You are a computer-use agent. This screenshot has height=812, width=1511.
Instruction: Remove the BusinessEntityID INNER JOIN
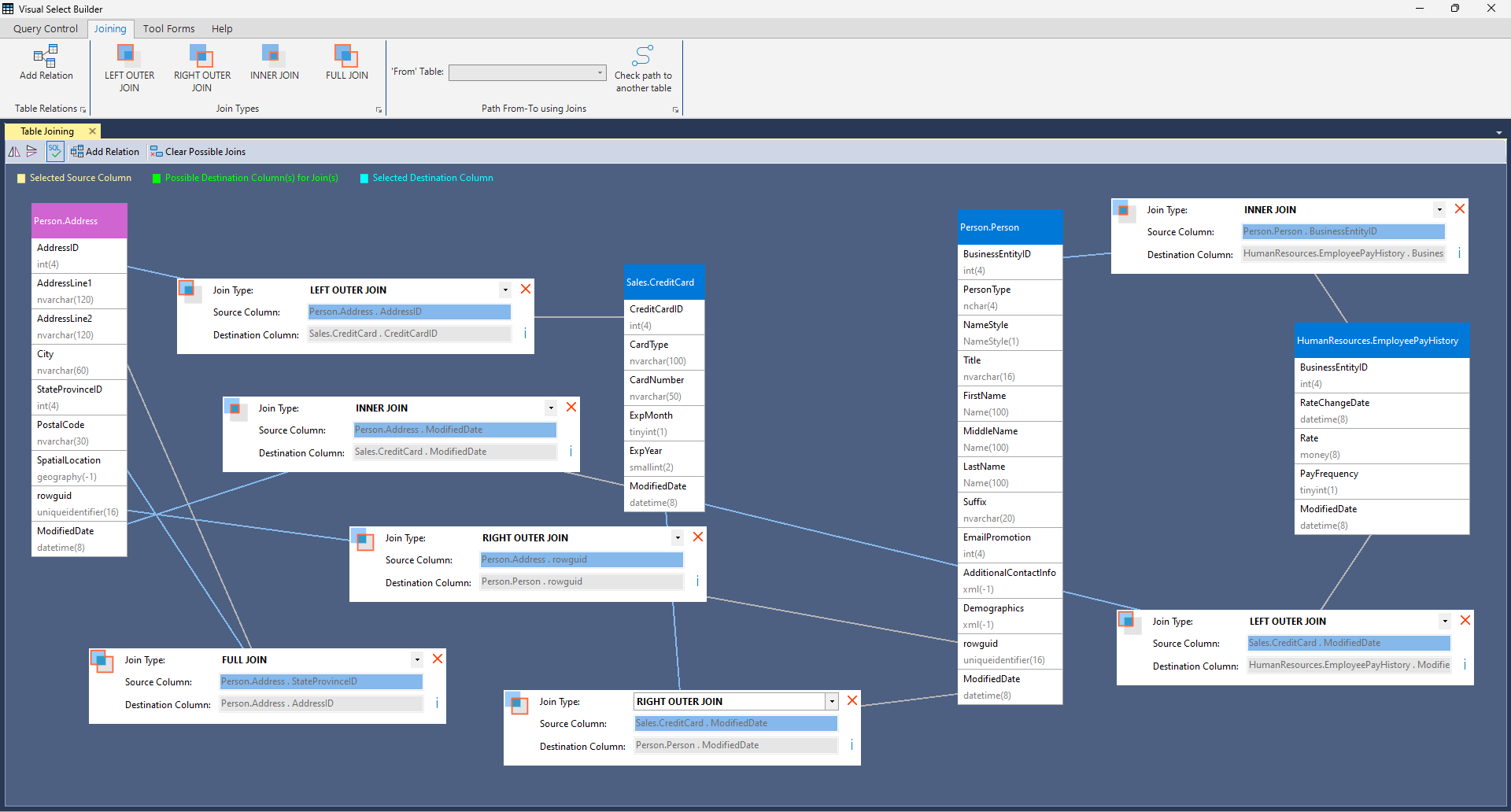(x=1460, y=209)
